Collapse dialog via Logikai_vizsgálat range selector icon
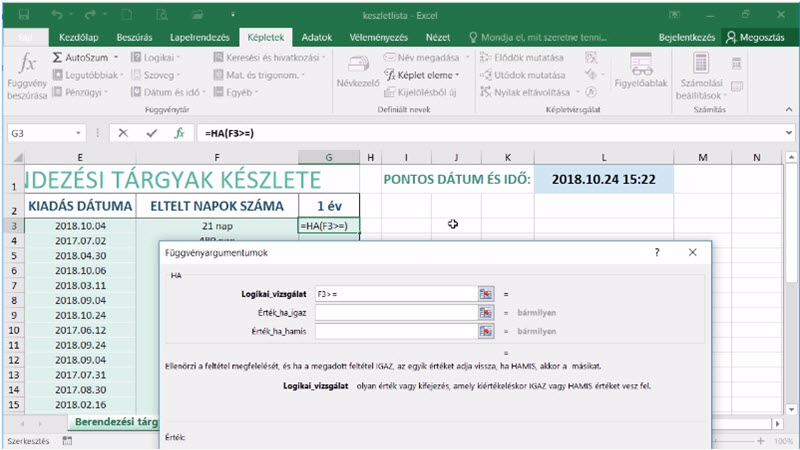 486,294
